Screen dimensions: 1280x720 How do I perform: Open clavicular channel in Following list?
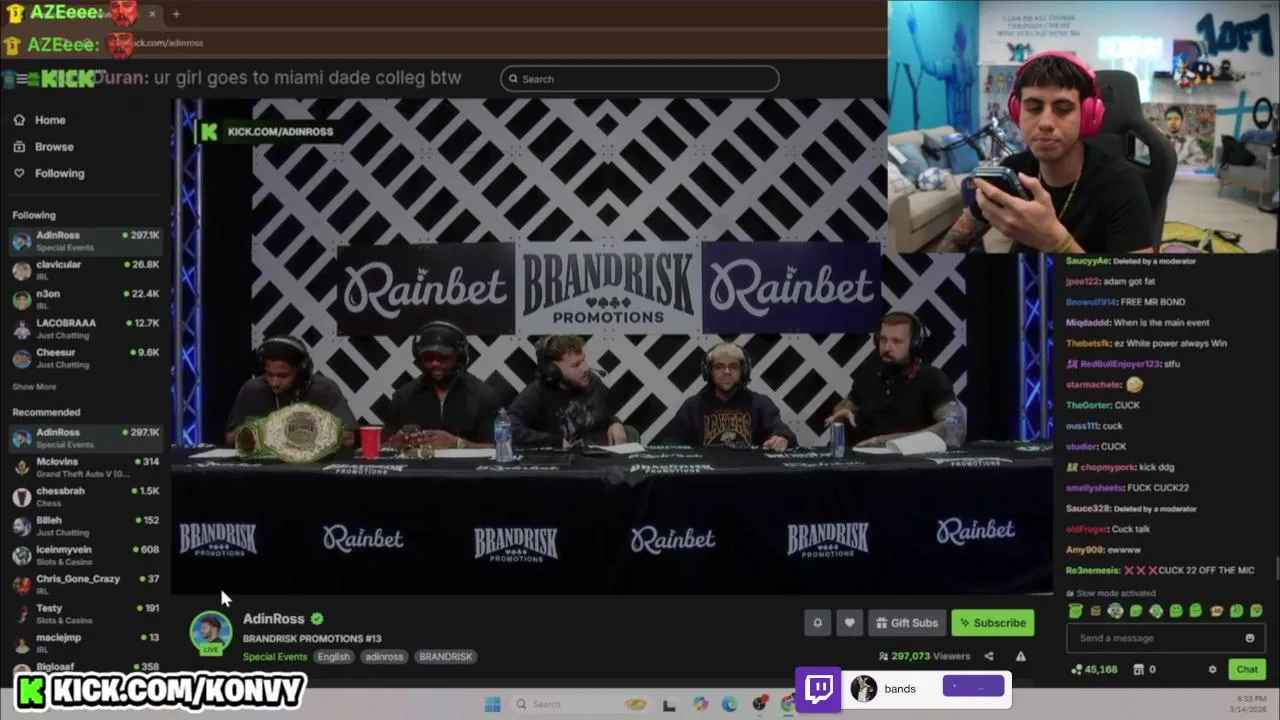pos(86,270)
